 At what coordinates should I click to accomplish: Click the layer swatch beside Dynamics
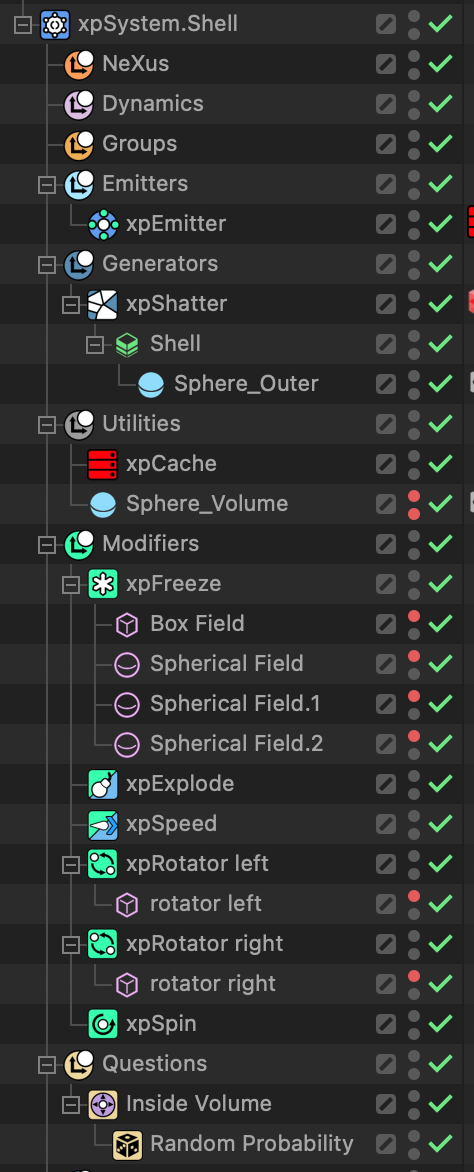[x=386, y=104]
